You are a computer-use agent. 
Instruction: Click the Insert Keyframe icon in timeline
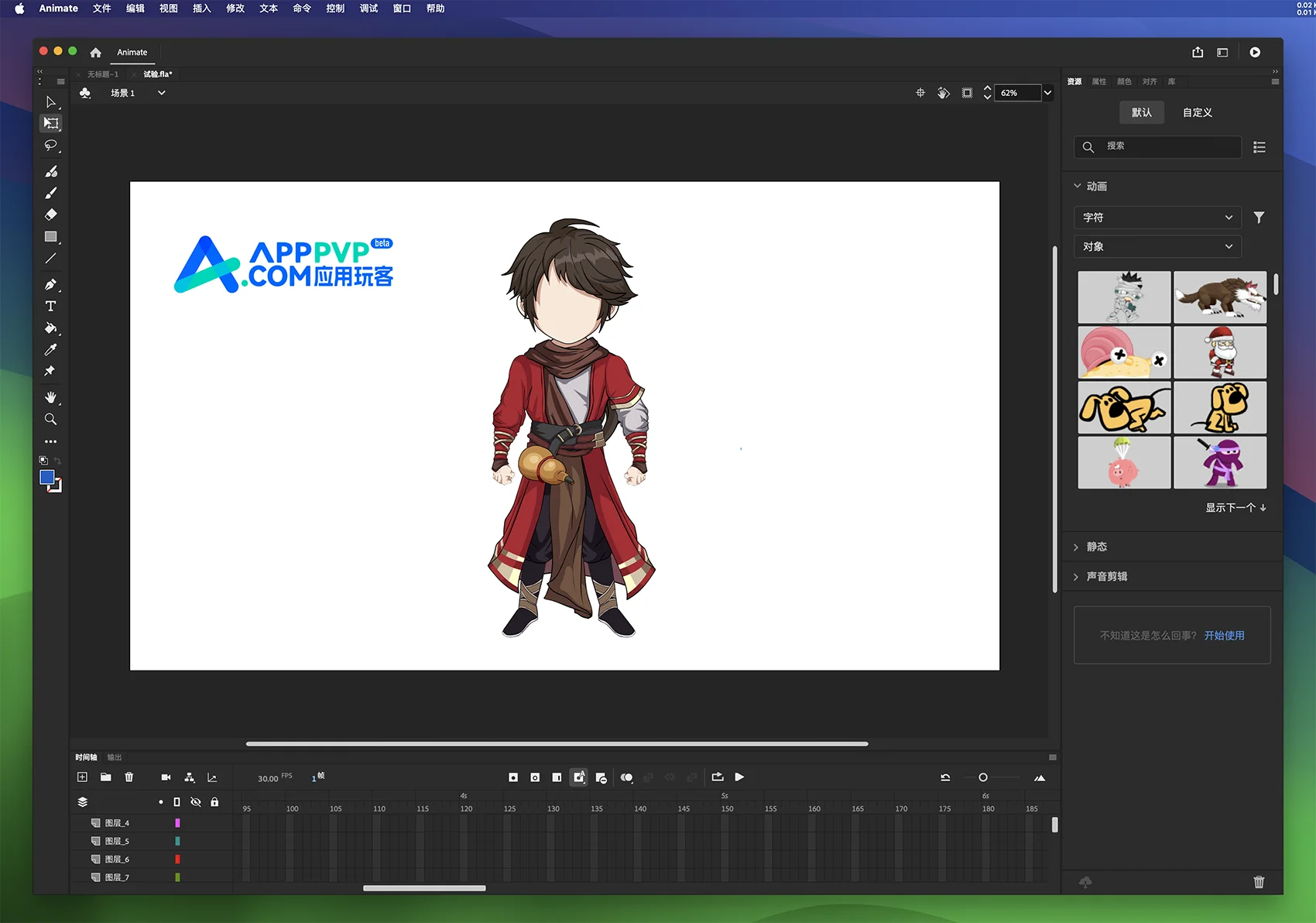pos(513,777)
